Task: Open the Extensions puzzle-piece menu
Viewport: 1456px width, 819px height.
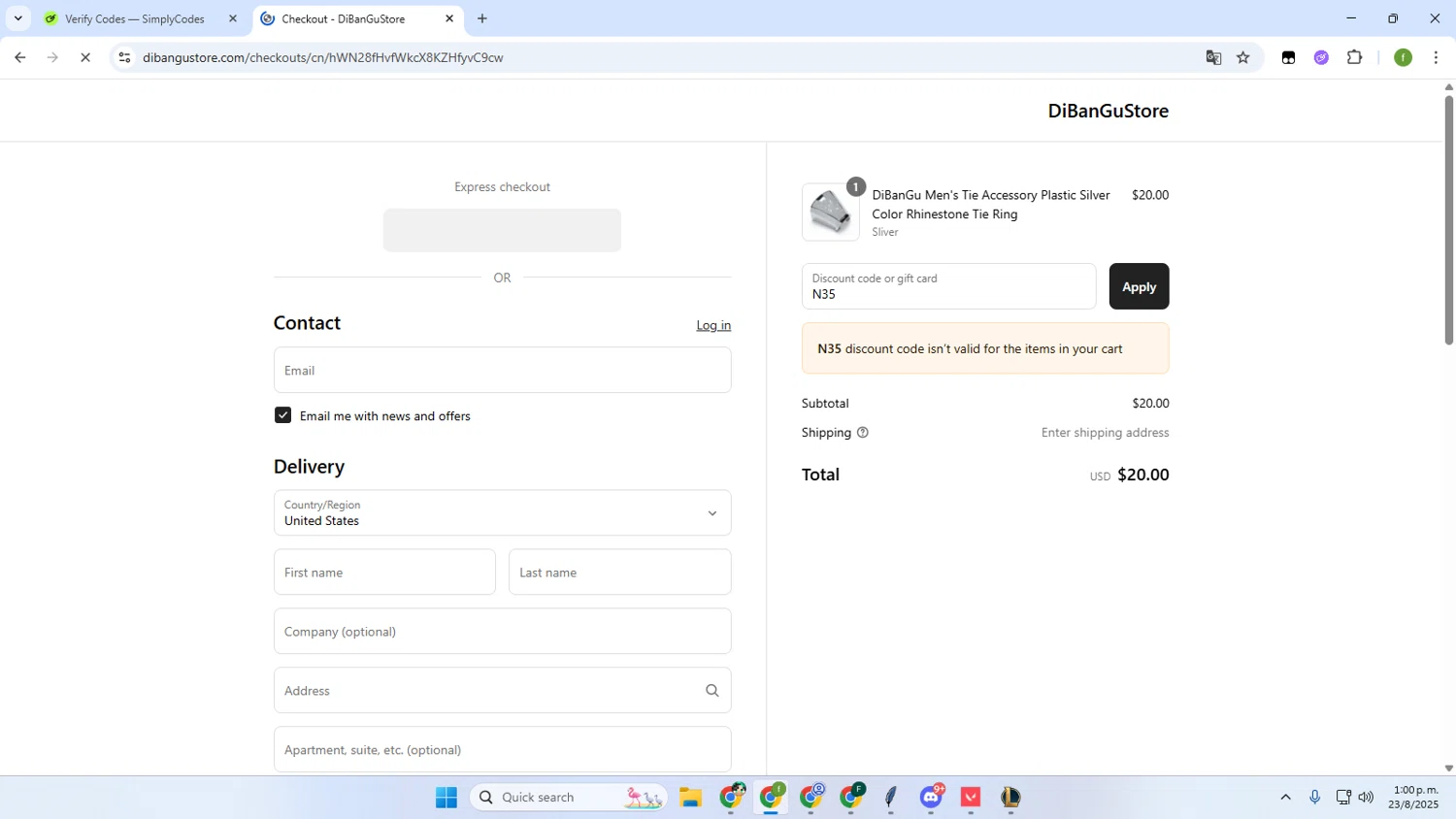Action: pos(1355,57)
